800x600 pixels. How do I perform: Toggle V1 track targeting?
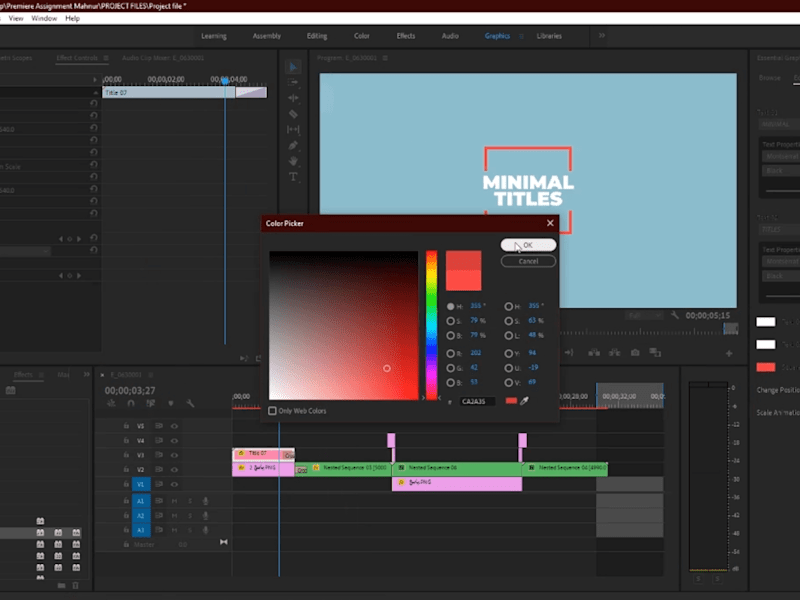(x=141, y=484)
